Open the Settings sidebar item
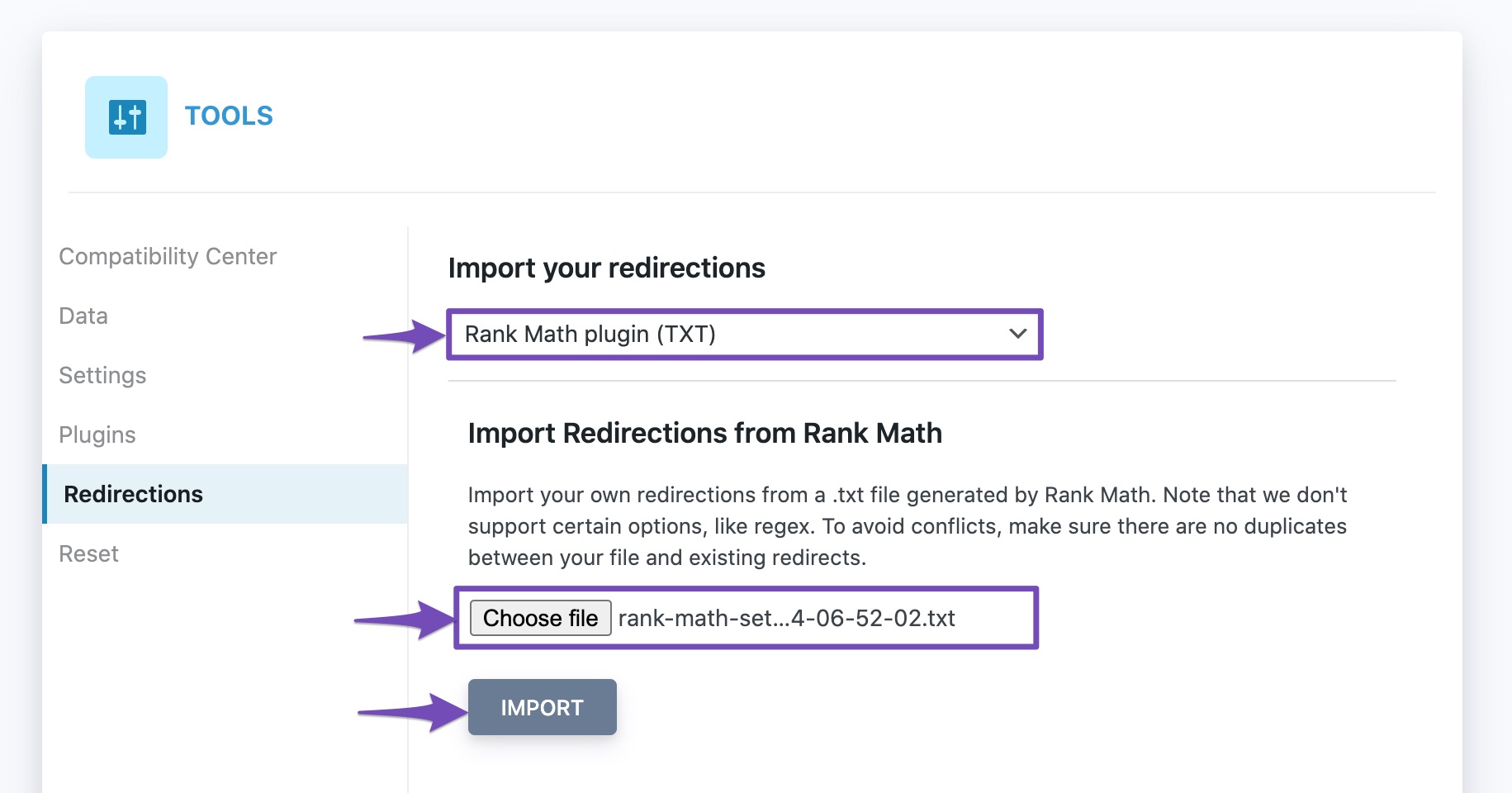1512x793 pixels. coord(102,375)
